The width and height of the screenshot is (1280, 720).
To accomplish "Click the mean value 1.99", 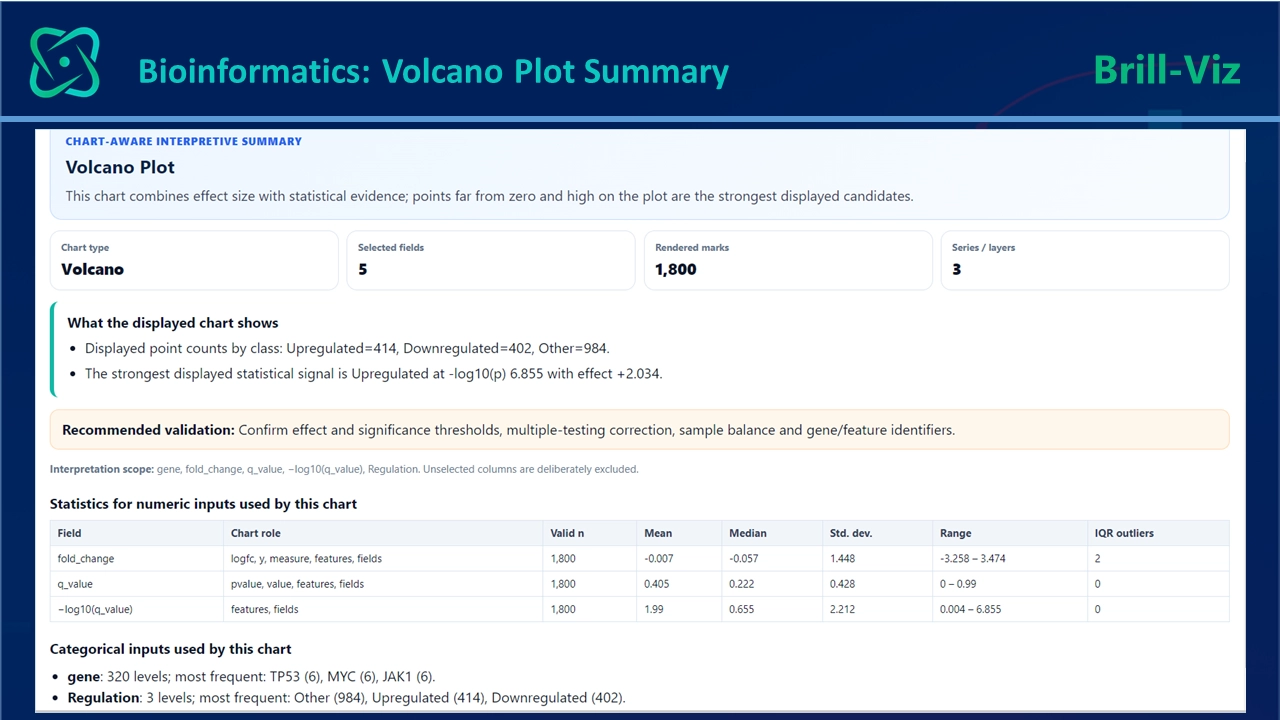I will [x=653, y=609].
